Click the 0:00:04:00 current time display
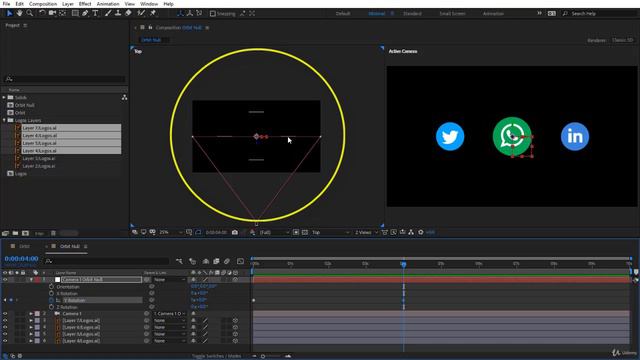 pyautogui.click(x=21, y=259)
